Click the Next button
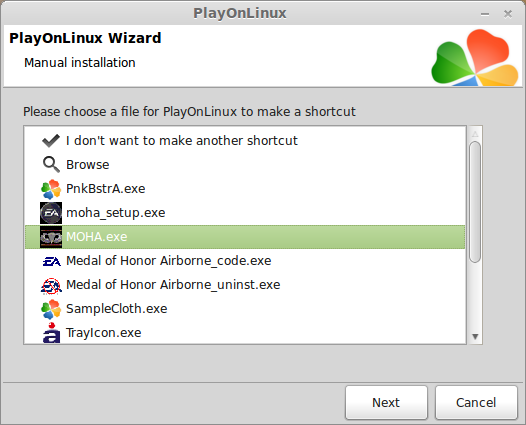Screen dimensions: 526x425 386,402
